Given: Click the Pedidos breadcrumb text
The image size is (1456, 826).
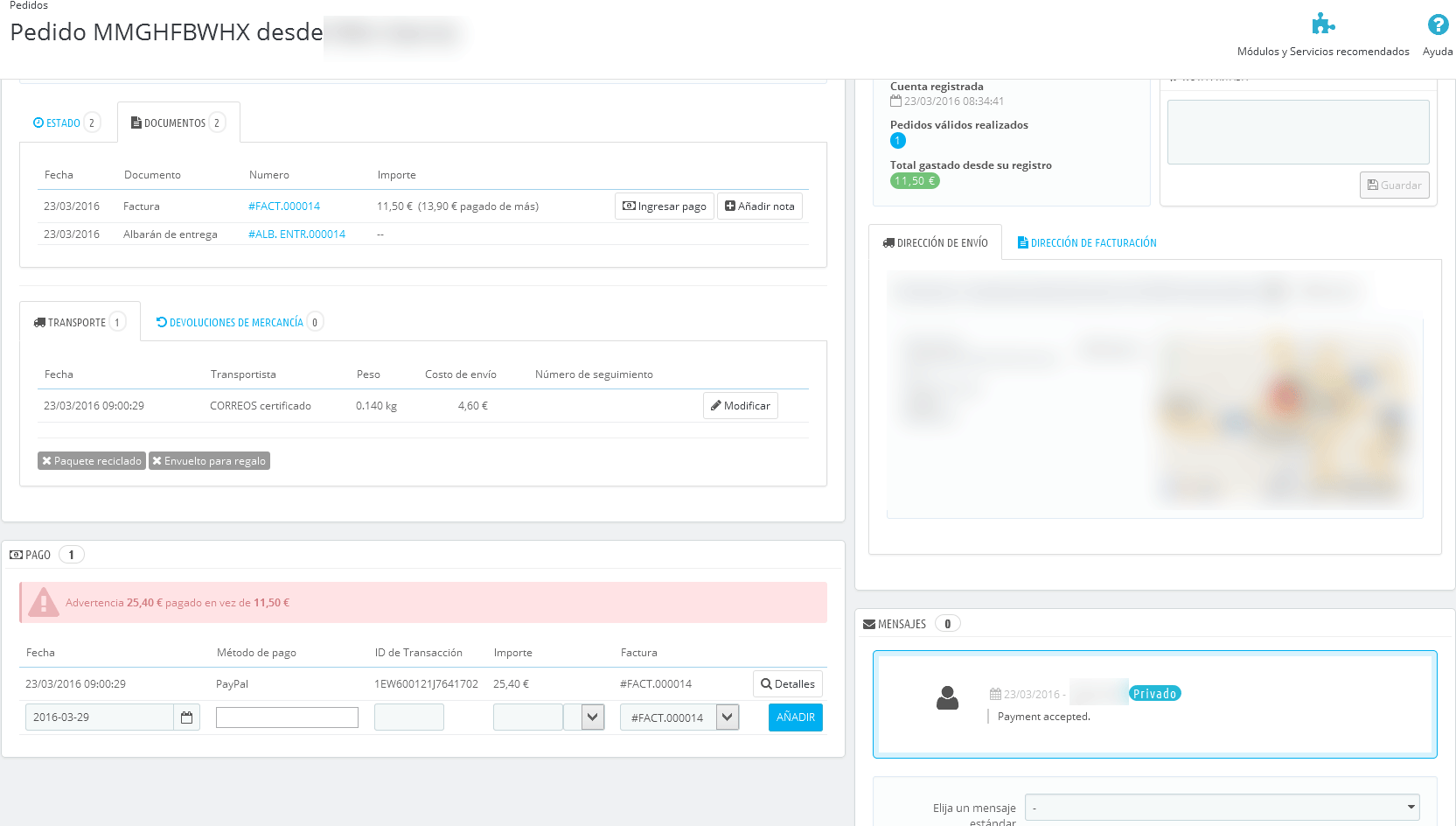Looking at the screenshot, I should point(29,5).
